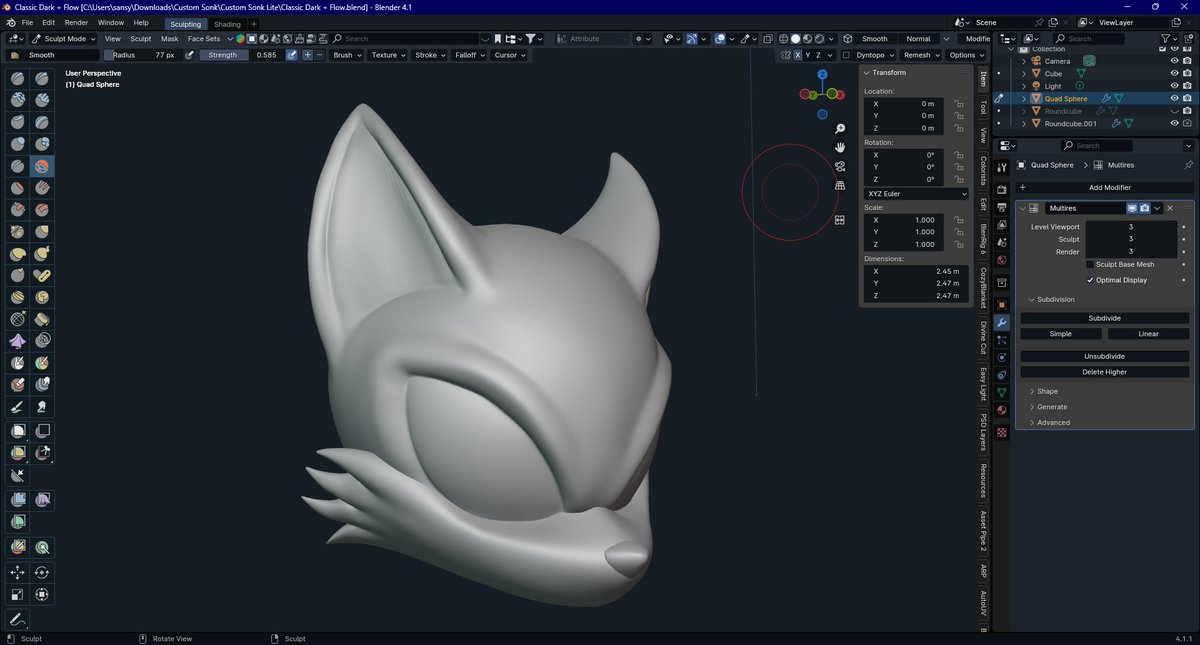The image size is (1200, 645).
Task: Select the Rotate tool in toolbar
Action: pyautogui.click(x=42, y=573)
